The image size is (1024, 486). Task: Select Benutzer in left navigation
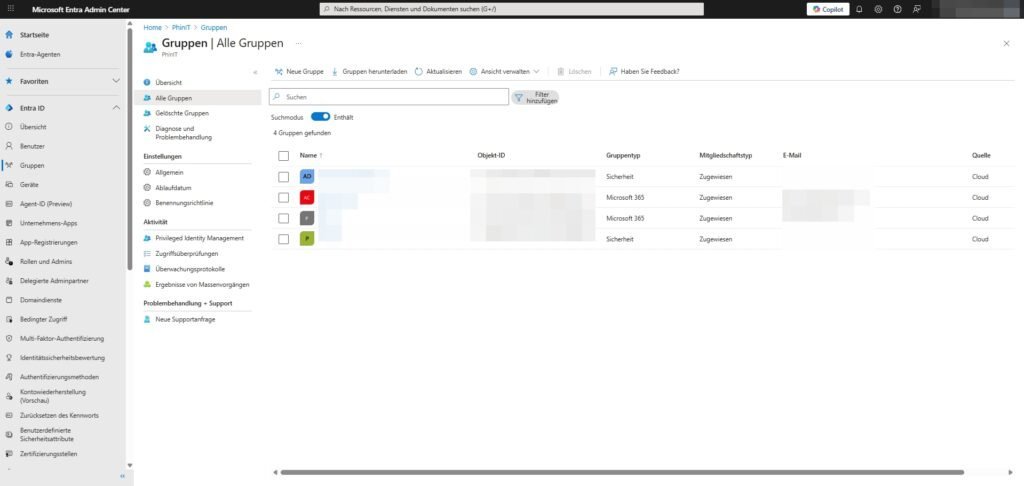click(33, 146)
